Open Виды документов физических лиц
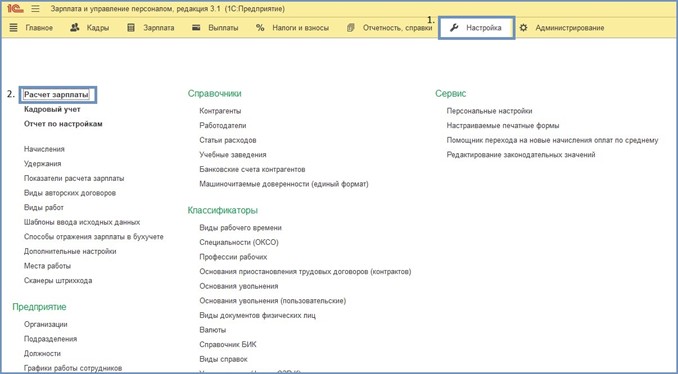Image resolution: width=678 pixels, height=374 pixels. [x=257, y=316]
